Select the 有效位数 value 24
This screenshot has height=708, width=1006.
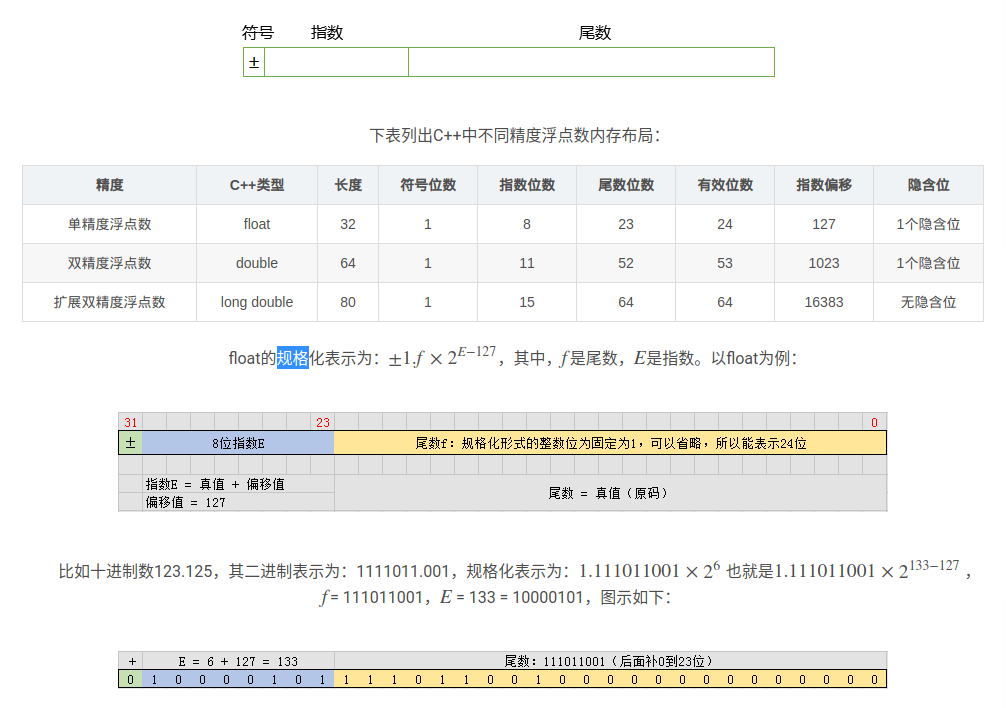(x=725, y=224)
